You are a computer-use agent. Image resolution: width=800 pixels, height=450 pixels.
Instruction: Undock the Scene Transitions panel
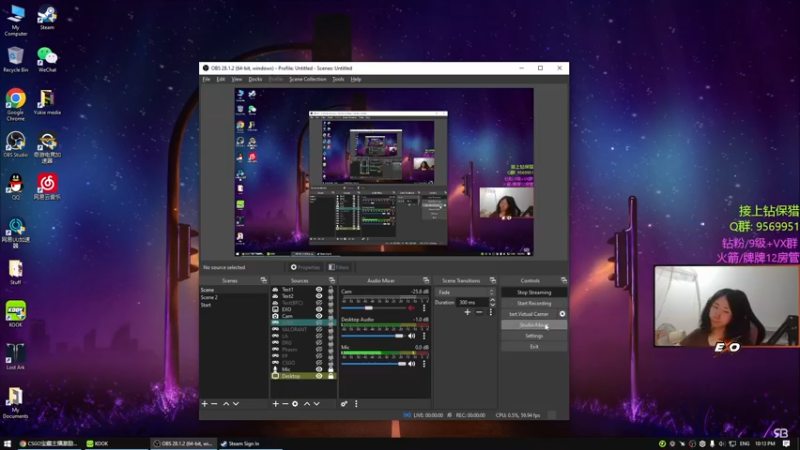493,280
